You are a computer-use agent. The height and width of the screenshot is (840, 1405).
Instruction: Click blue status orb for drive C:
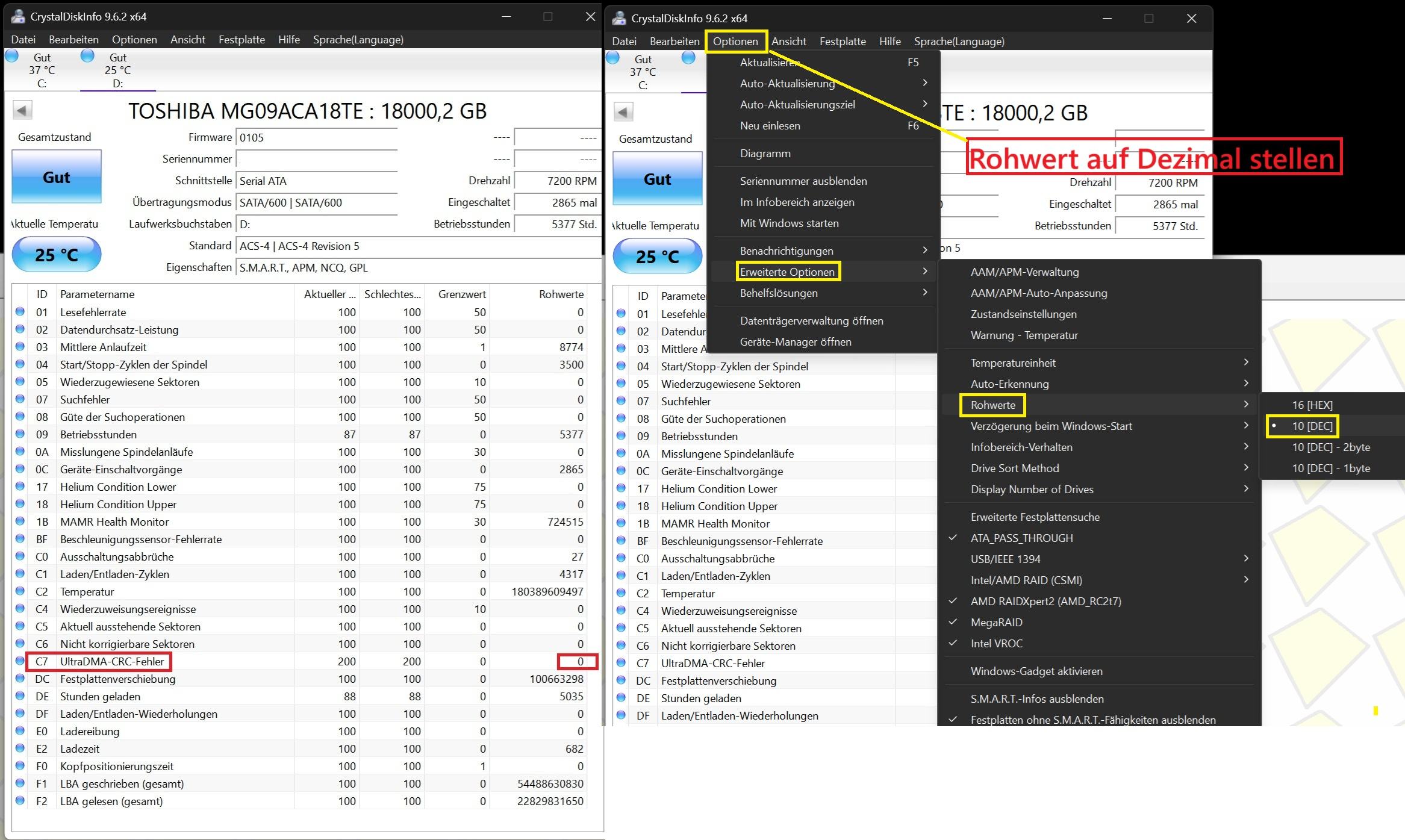click(x=11, y=56)
